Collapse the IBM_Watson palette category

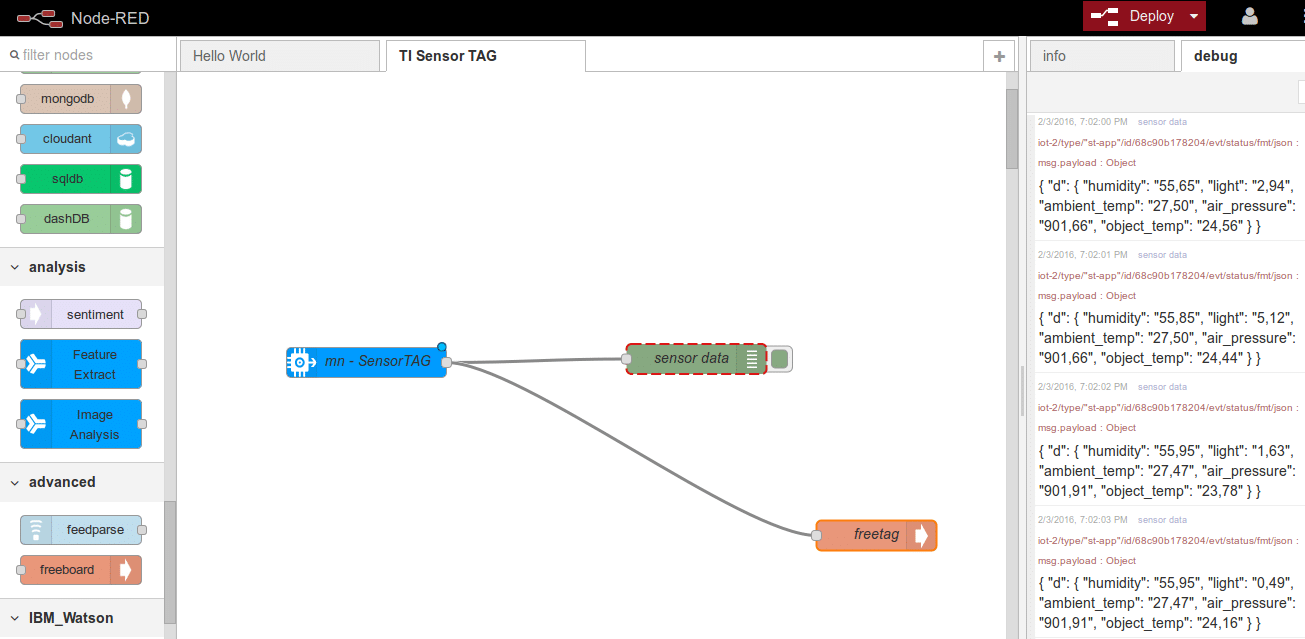click(82, 618)
